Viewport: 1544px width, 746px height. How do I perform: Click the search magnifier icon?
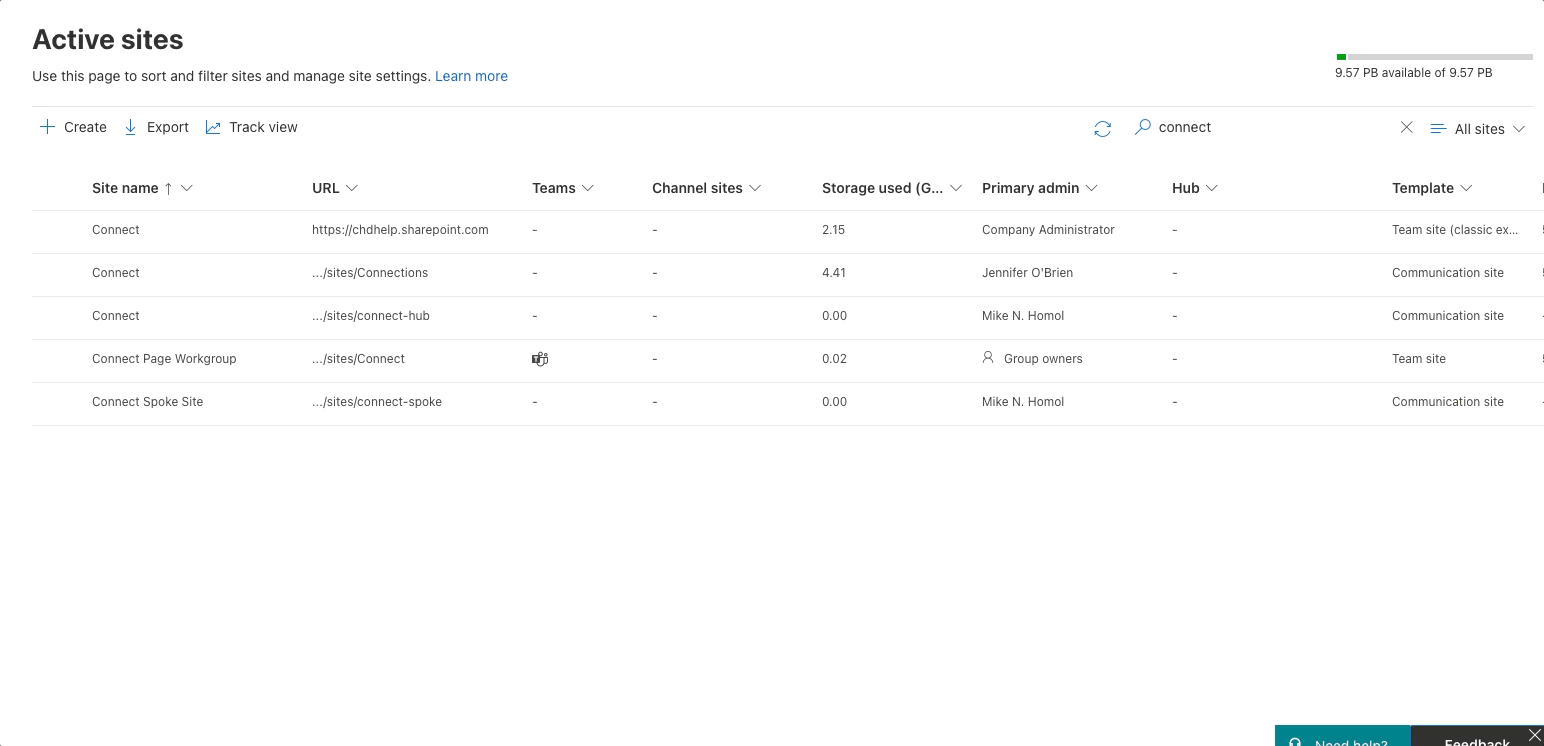(x=1141, y=127)
